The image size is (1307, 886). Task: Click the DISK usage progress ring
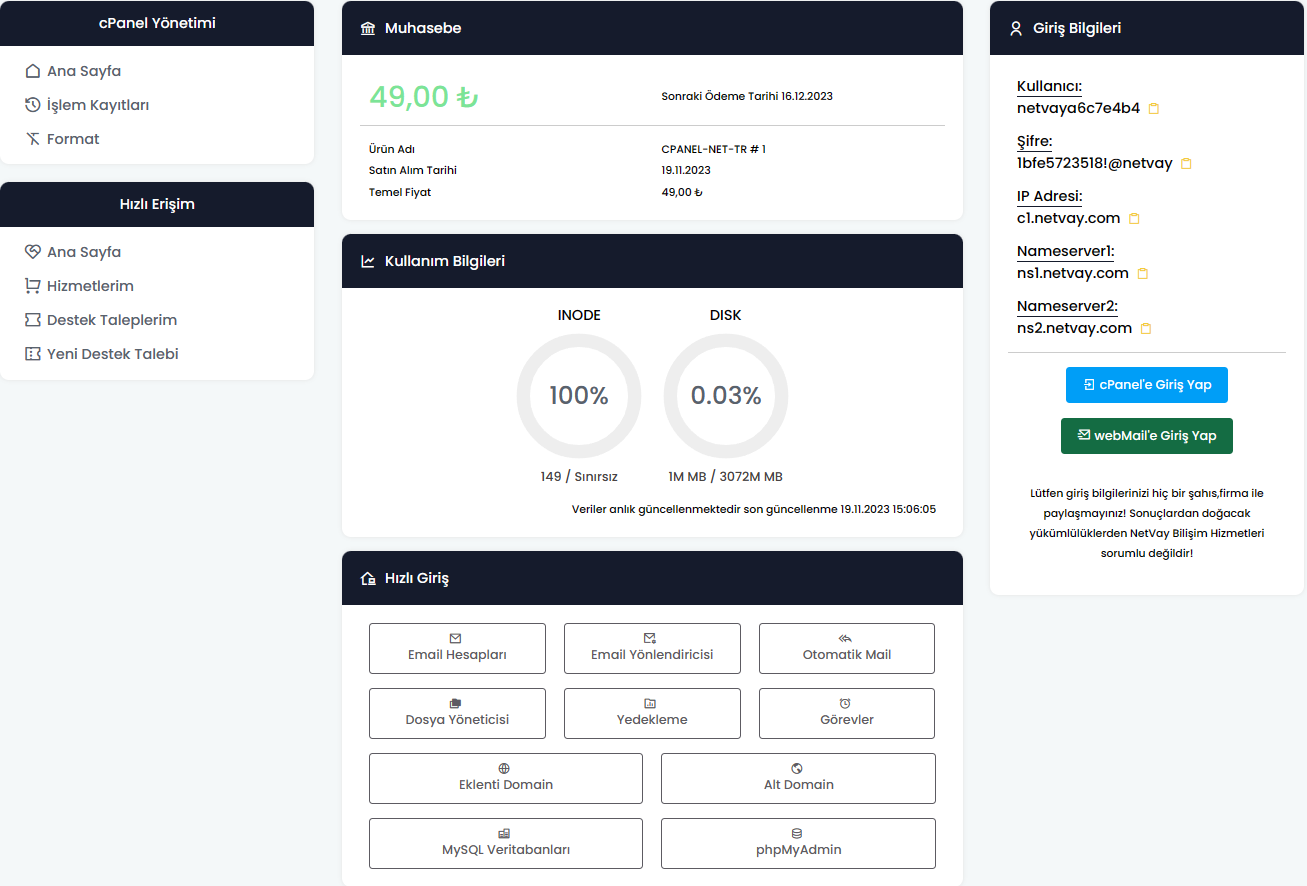725,396
